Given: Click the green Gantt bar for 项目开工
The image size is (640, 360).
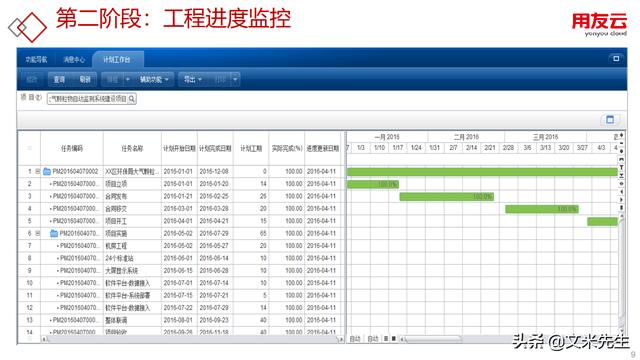Looking at the screenshot, I should 602,222.
